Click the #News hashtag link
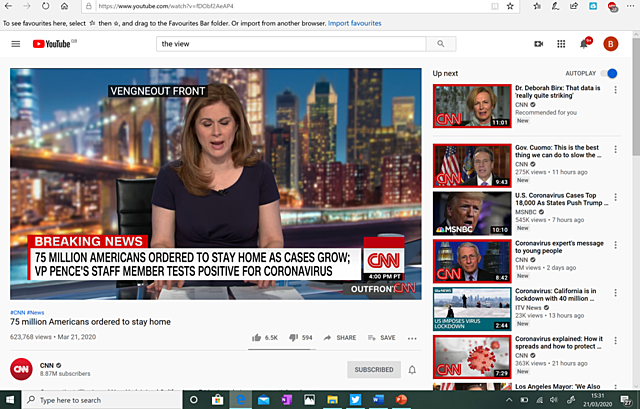640x409 pixels. click(x=36, y=312)
